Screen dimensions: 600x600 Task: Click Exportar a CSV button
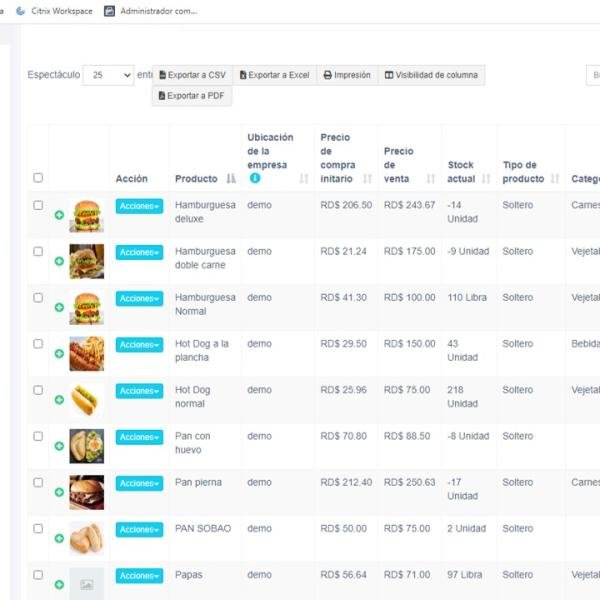192,75
